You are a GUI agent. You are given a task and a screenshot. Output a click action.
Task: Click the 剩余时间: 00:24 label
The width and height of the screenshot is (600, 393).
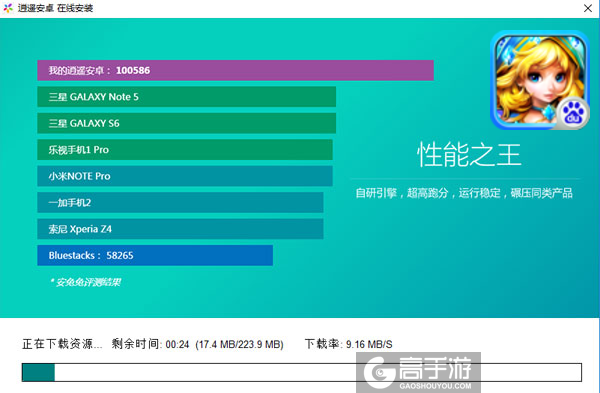pos(150,344)
